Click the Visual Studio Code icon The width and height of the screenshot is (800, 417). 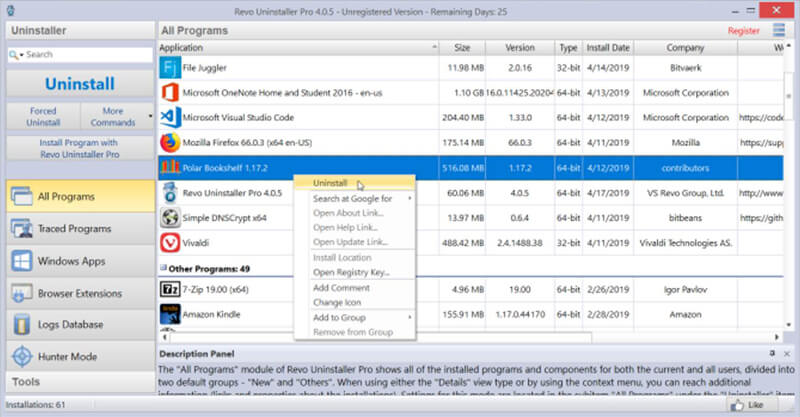pyautogui.click(x=170, y=117)
